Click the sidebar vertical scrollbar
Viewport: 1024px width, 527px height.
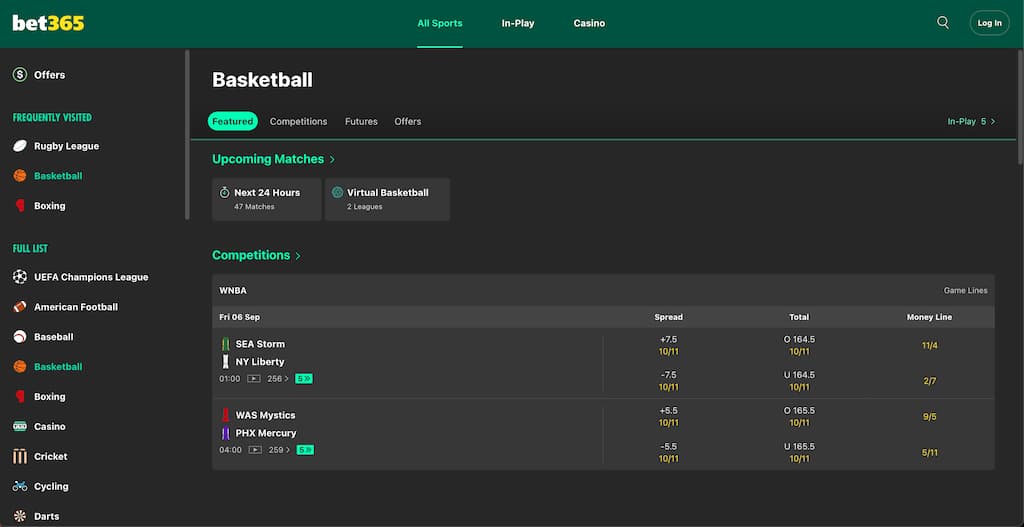point(187,135)
